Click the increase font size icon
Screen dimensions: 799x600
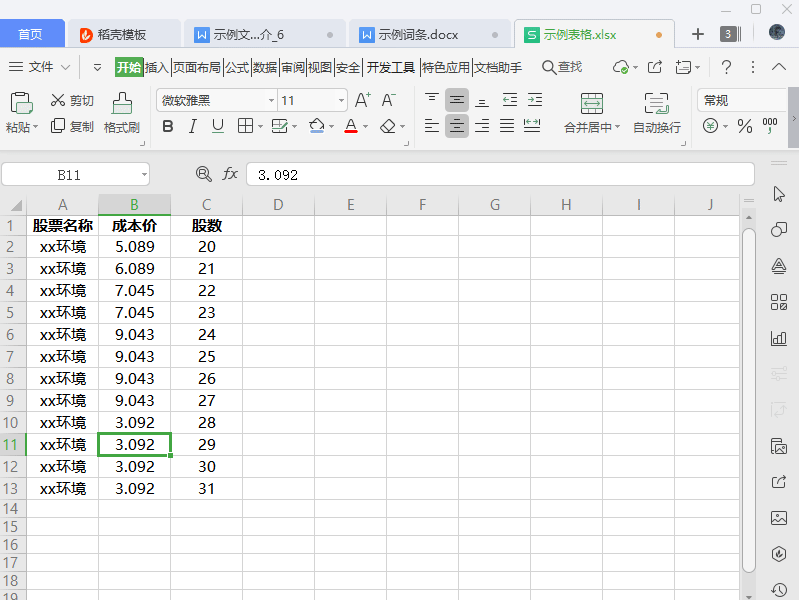click(362, 100)
